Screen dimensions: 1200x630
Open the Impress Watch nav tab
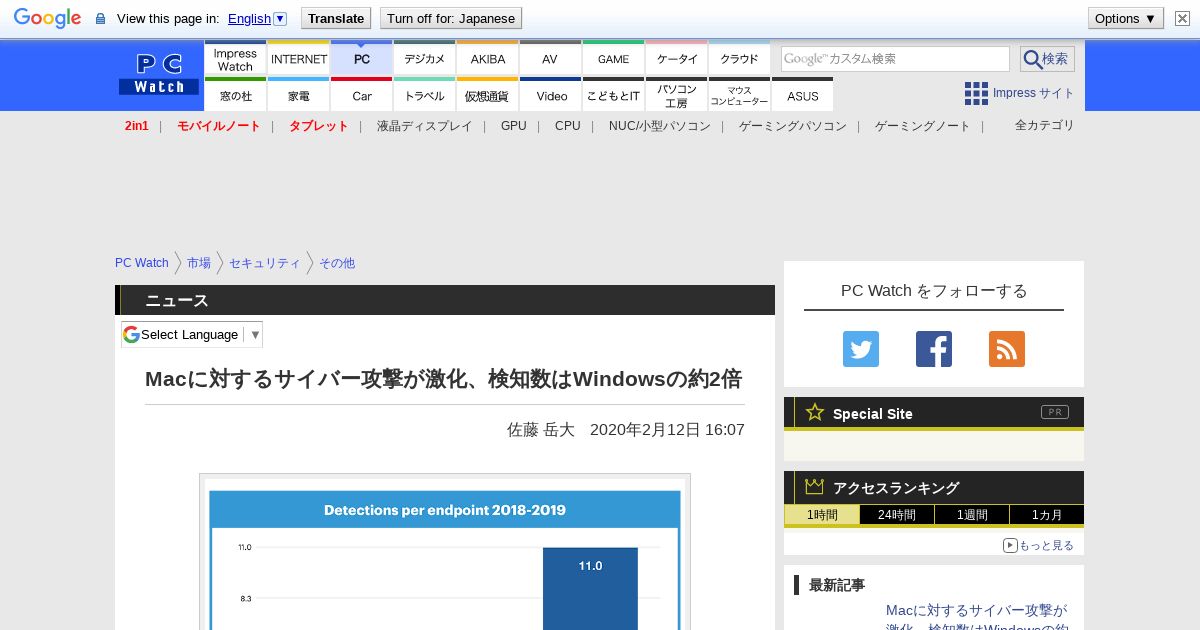pyautogui.click(x=235, y=59)
